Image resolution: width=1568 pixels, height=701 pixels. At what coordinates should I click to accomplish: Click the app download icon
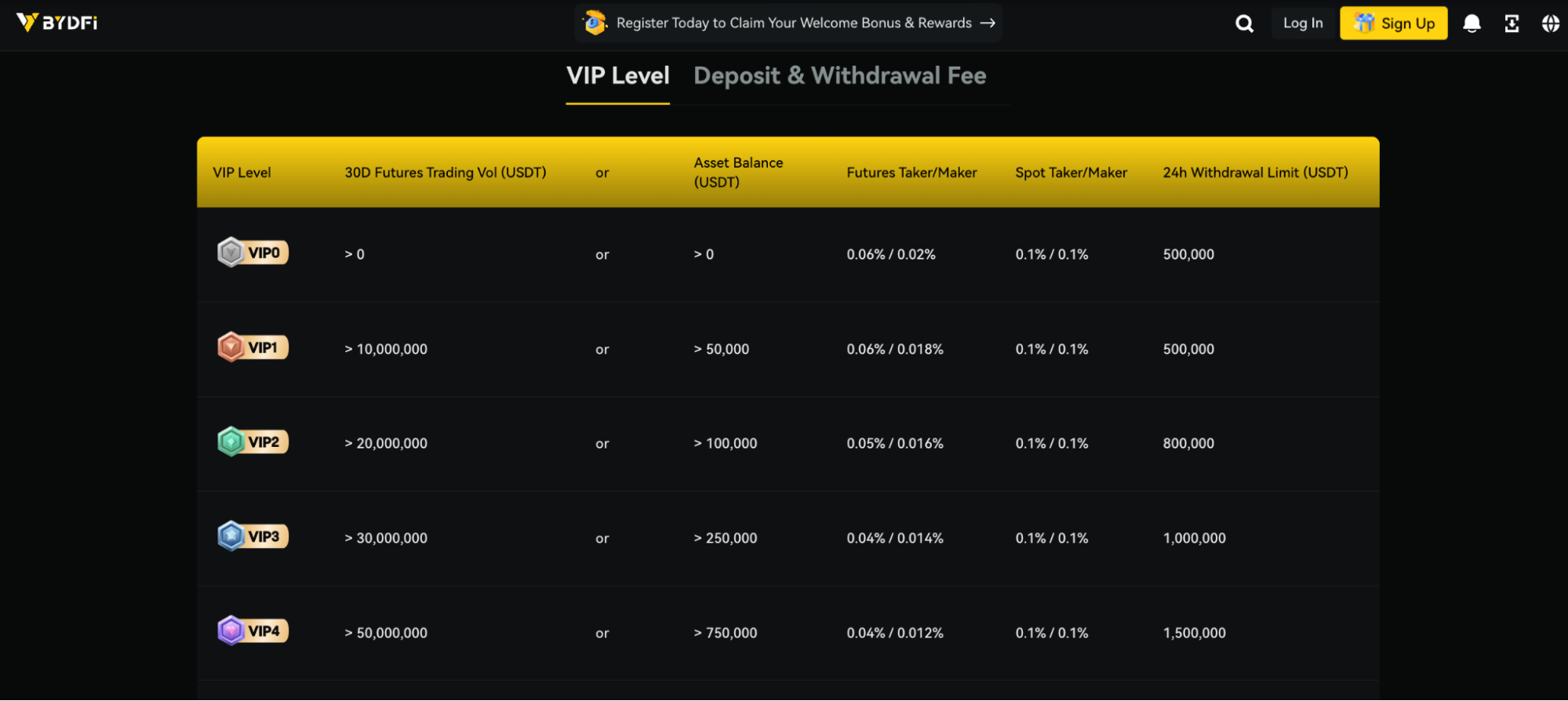(x=1512, y=24)
